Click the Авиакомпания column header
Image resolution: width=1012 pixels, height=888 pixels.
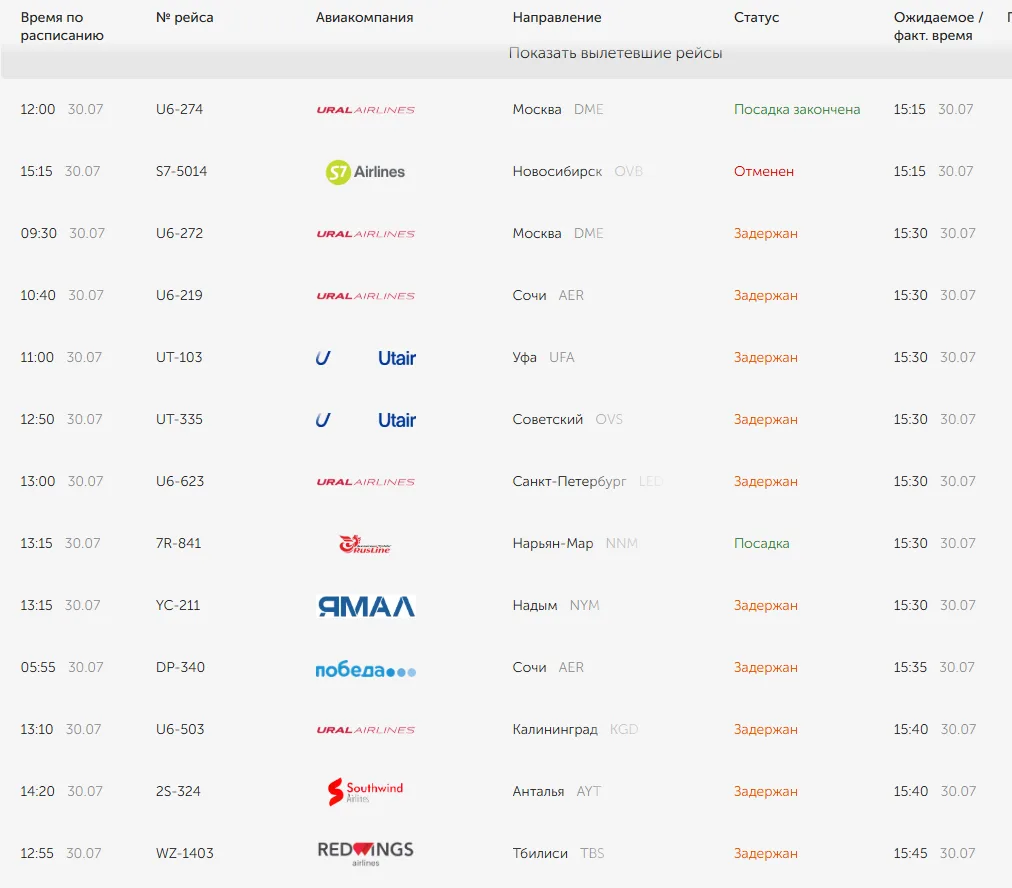point(364,17)
